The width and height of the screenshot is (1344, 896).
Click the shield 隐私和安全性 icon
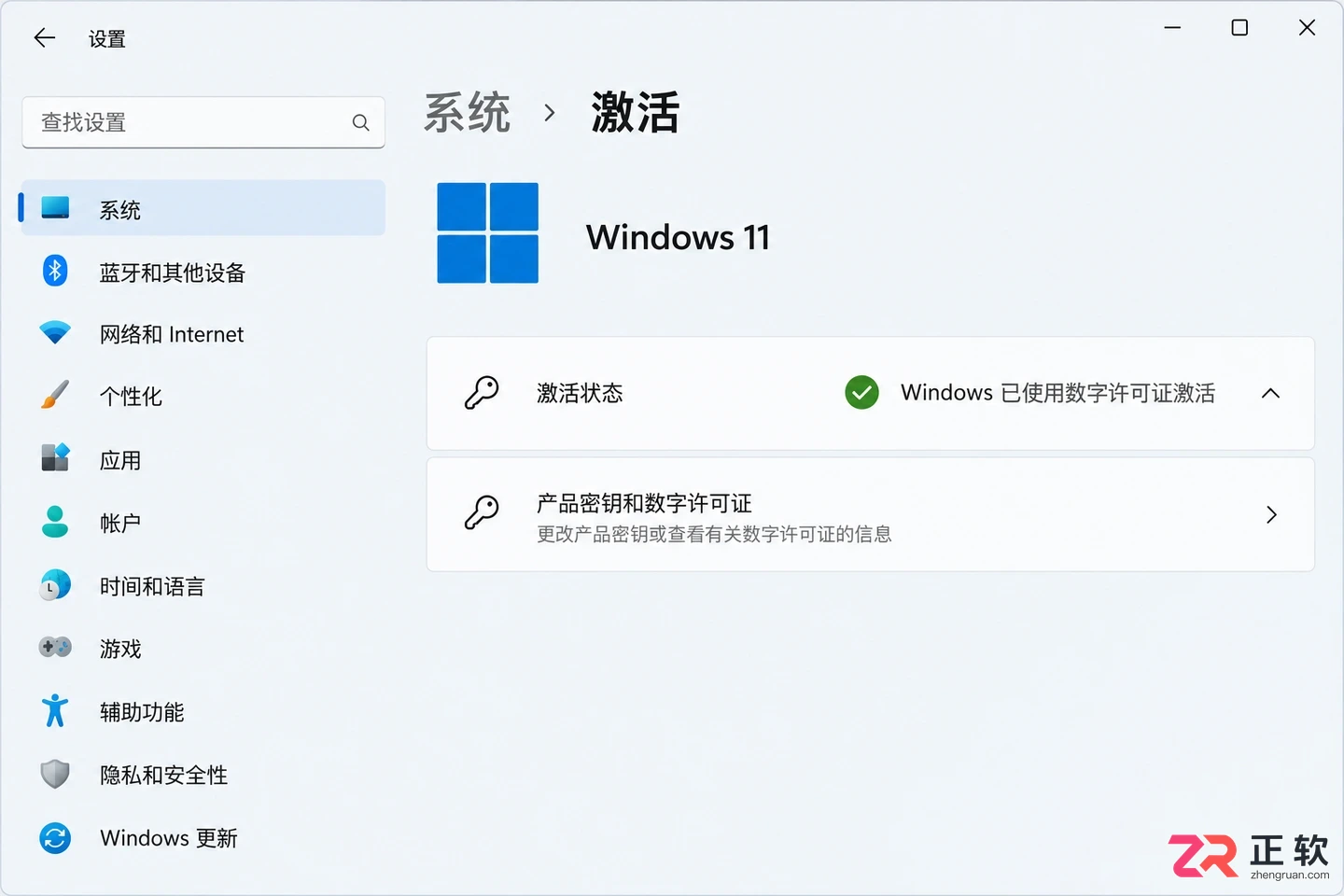(x=55, y=774)
